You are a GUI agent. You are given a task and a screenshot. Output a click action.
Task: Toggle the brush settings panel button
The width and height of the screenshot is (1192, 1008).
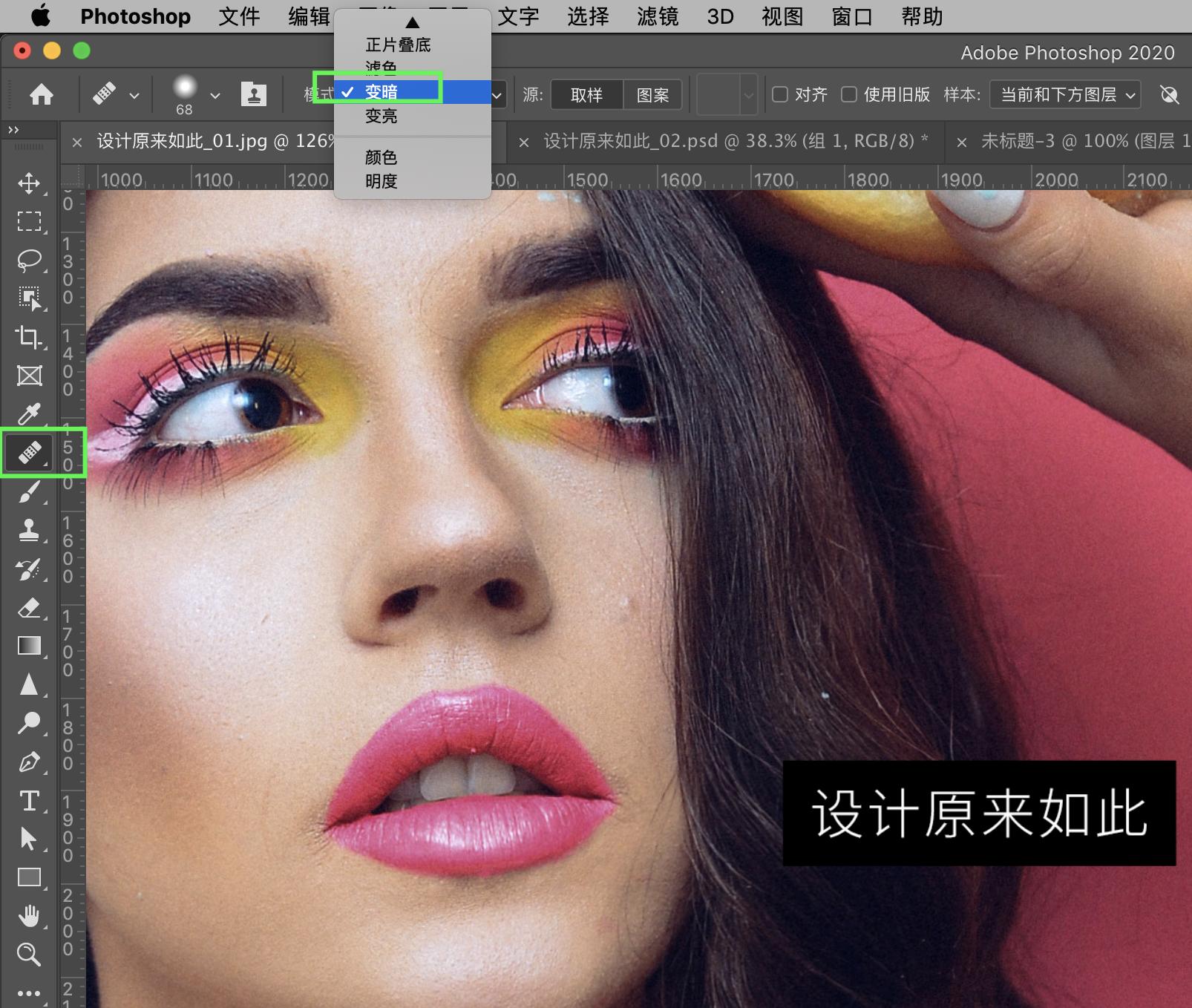tap(254, 94)
